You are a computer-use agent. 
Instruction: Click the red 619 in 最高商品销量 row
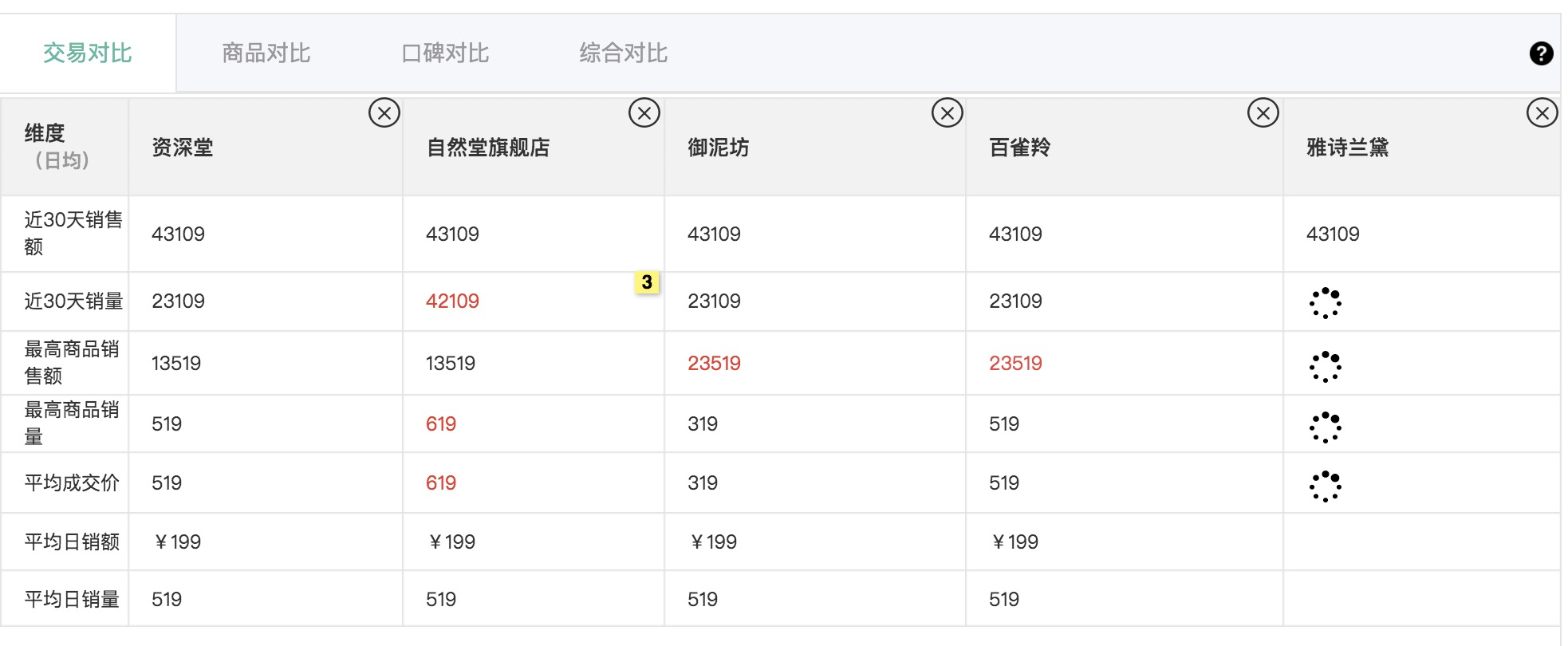[441, 424]
